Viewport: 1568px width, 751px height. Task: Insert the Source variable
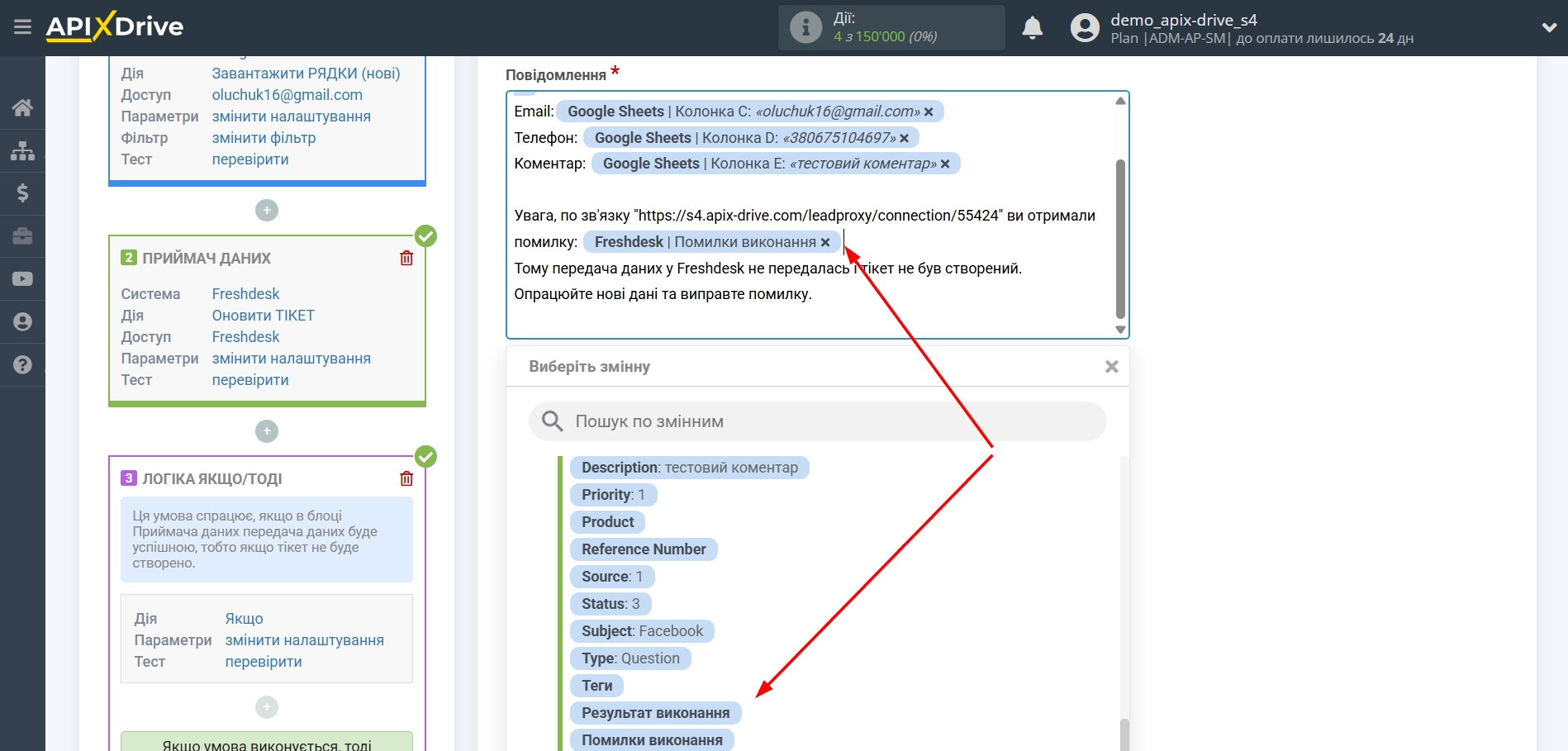click(612, 577)
